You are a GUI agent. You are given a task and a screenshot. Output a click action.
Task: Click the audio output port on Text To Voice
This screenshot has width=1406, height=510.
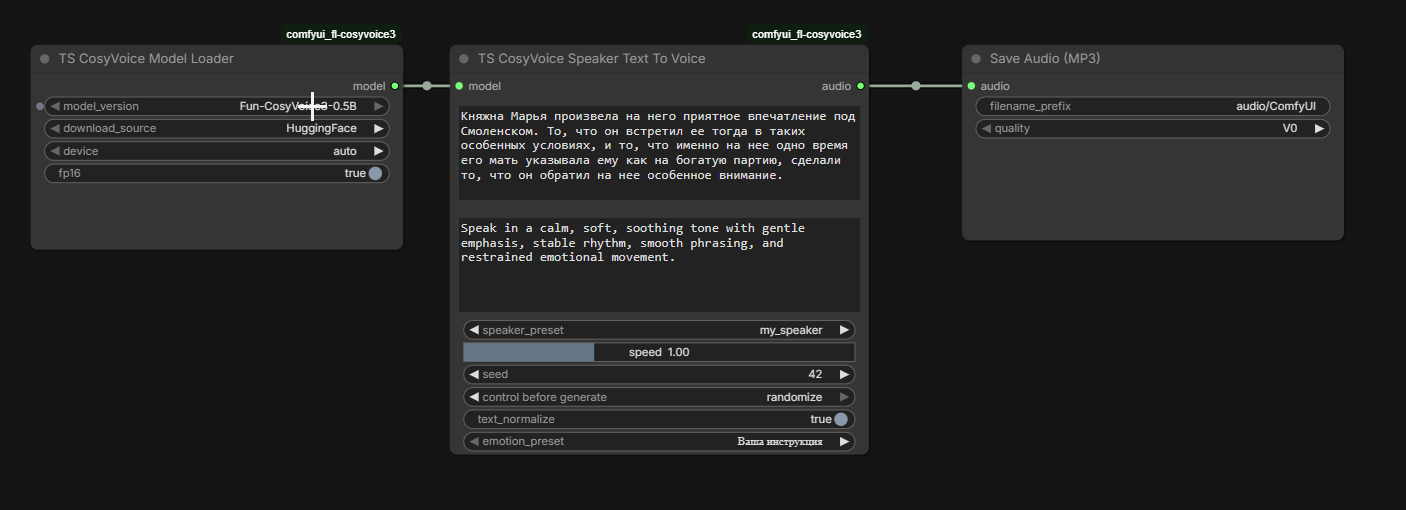coord(861,86)
